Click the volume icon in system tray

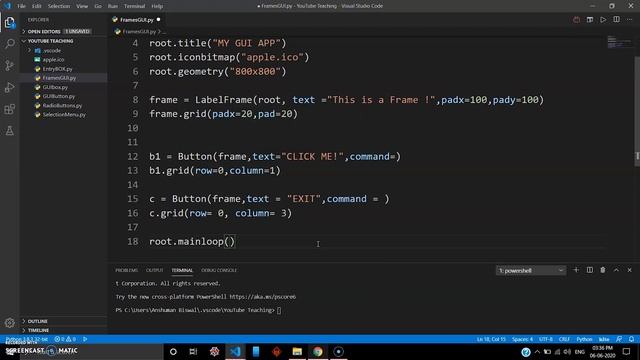click(x=567, y=351)
